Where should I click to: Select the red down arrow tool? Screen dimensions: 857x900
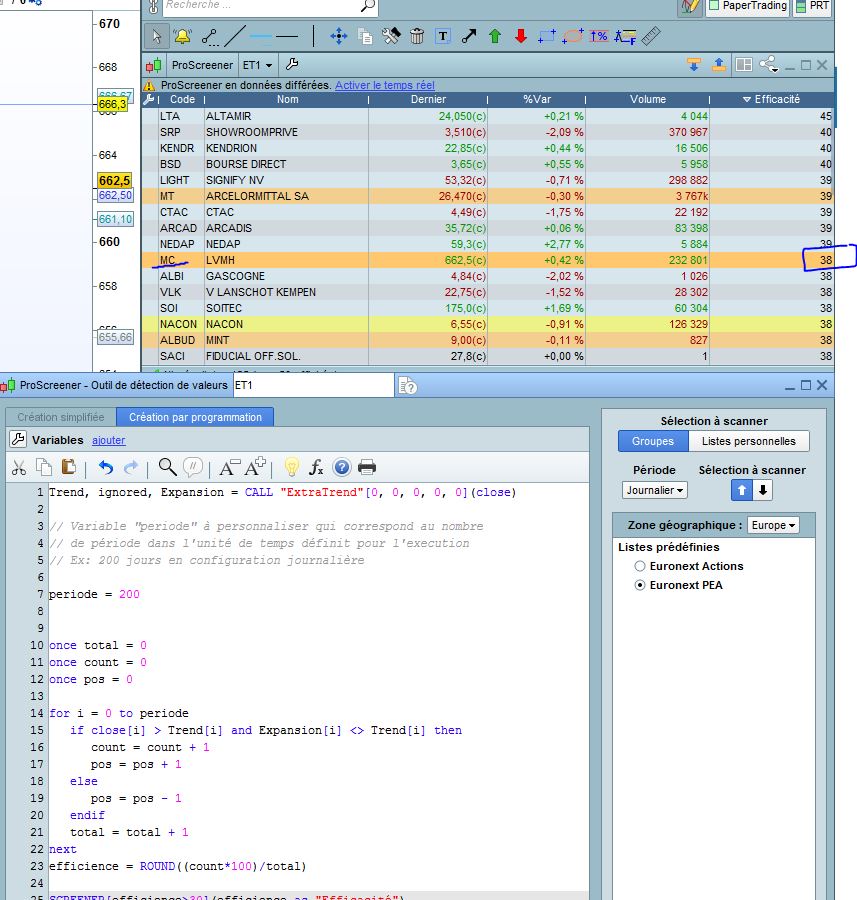[x=521, y=37]
